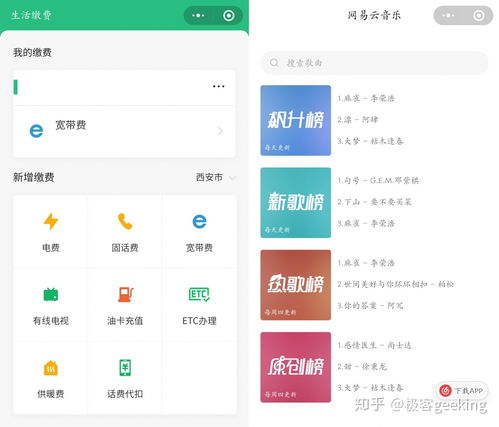Screen dimensions: 499x427
Task: Tap the 供暖费 house icon
Action: [x=51, y=368]
